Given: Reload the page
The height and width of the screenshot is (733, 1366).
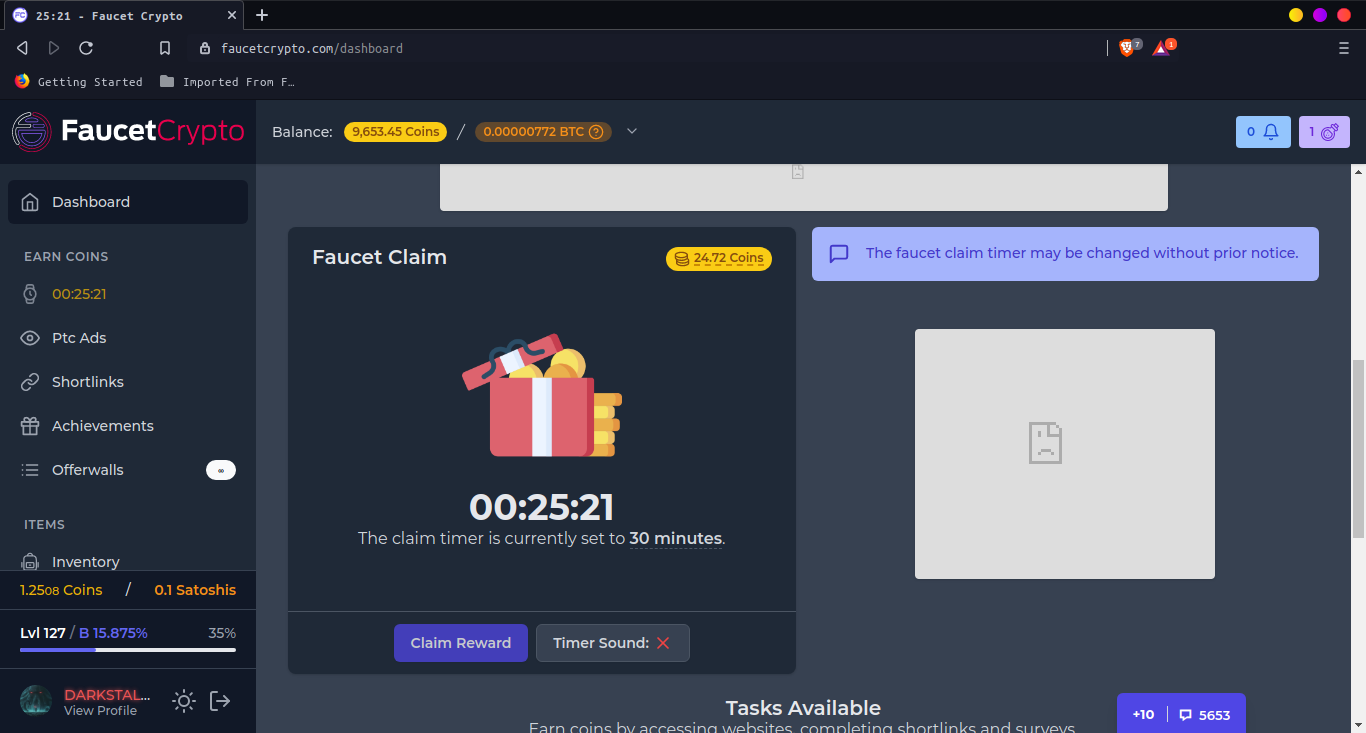Looking at the screenshot, I should tap(86, 48).
